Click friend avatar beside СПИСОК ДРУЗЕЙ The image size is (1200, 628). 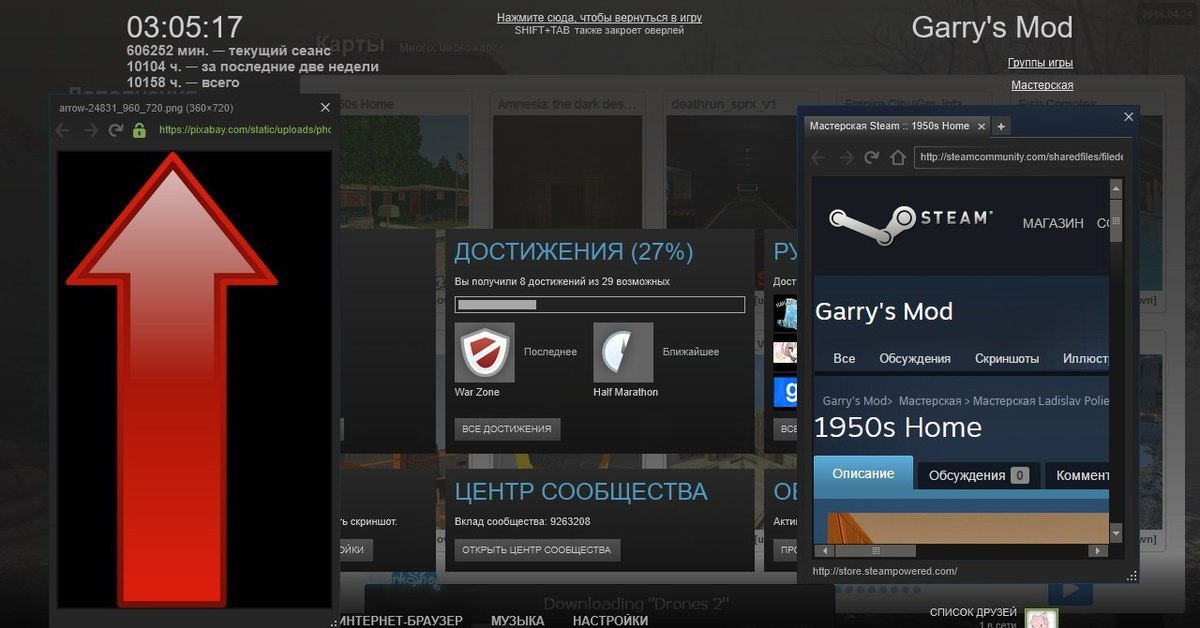click(1041, 618)
